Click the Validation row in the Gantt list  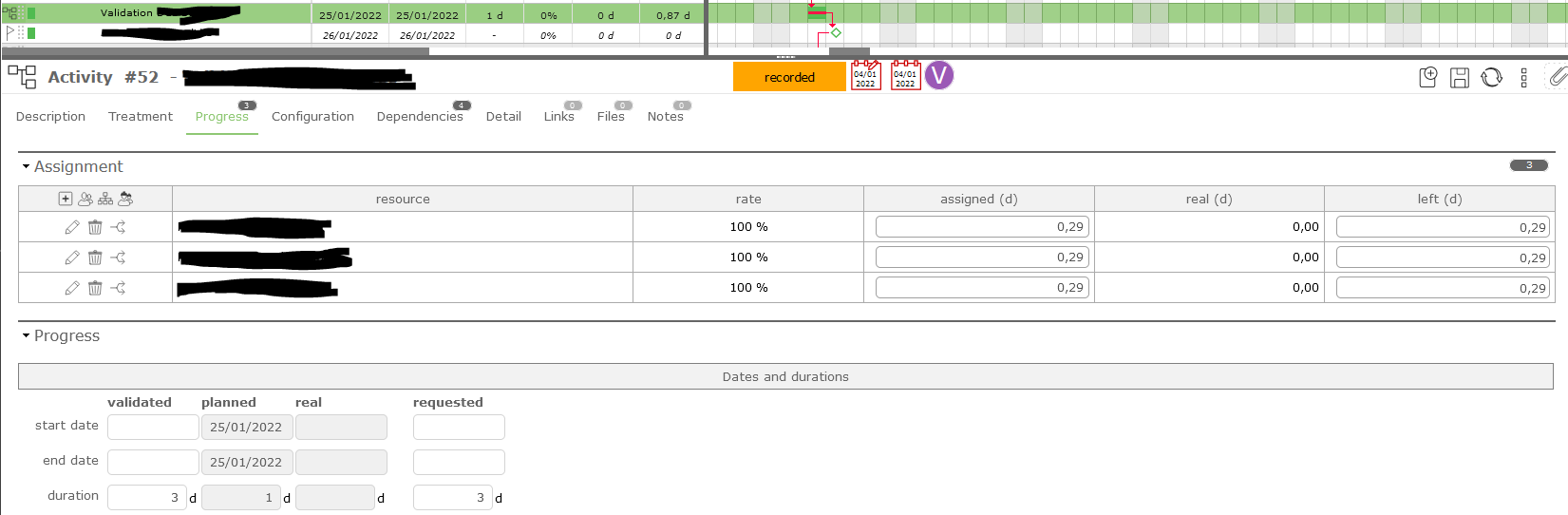[351, 13]
